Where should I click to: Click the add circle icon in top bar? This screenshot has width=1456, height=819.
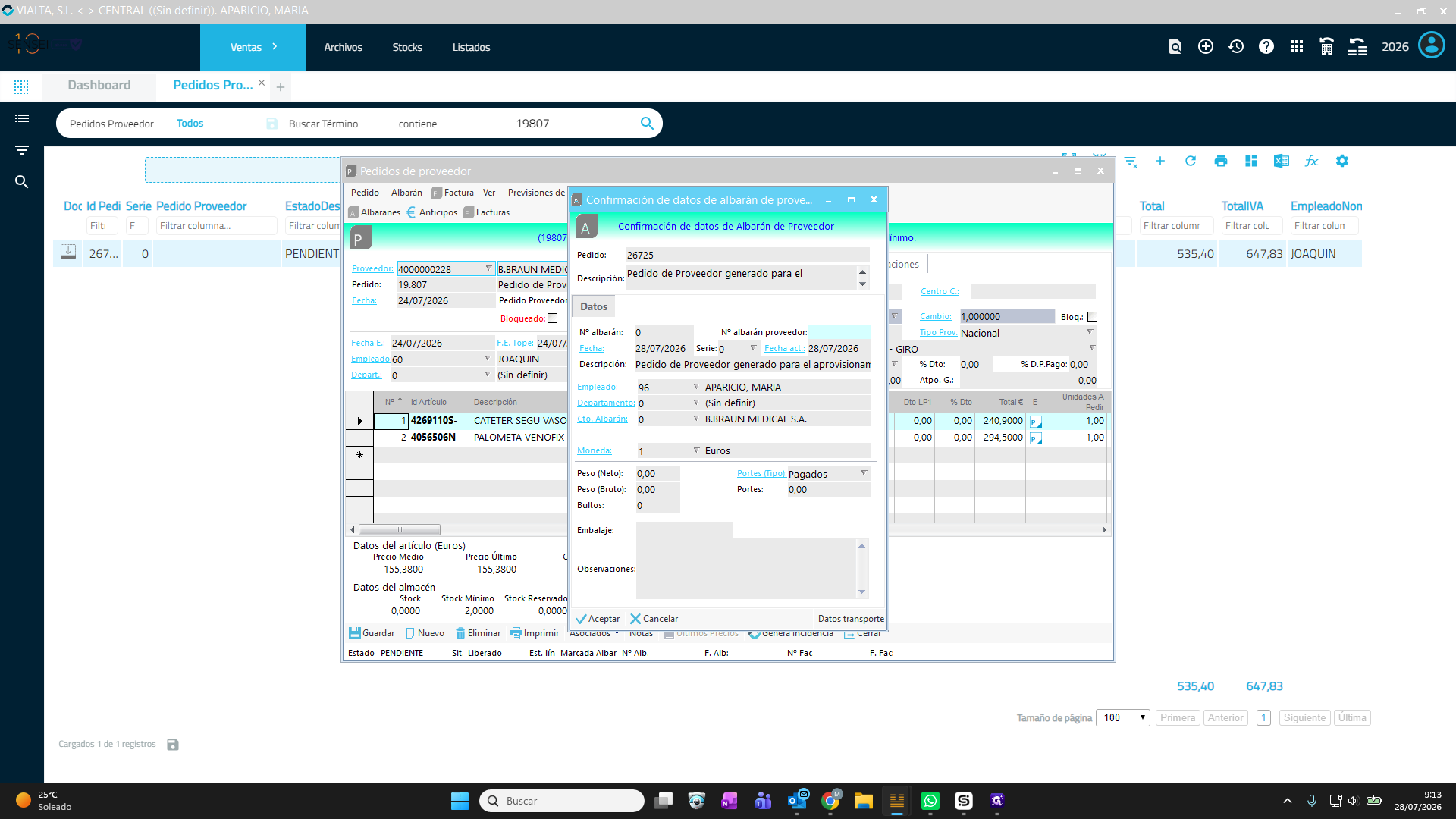[1205, 47]
